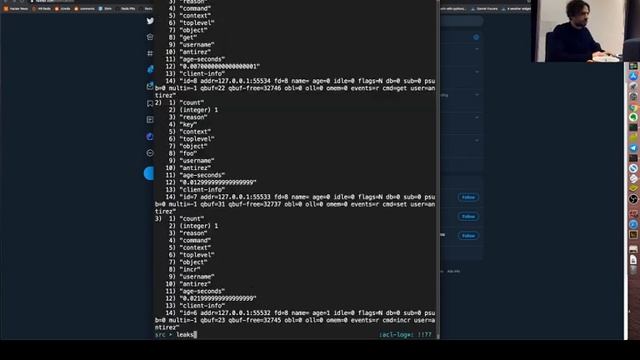Open Twitter More circle icon
Screen dimensions: 640x360
(150, 153)
